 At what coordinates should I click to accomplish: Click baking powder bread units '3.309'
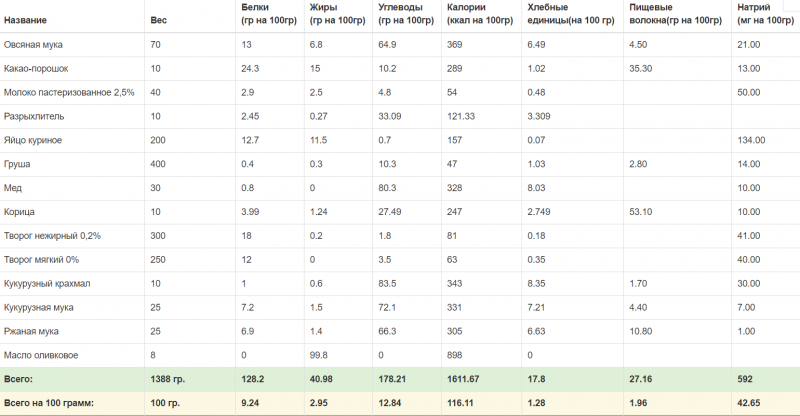point(539,116)
